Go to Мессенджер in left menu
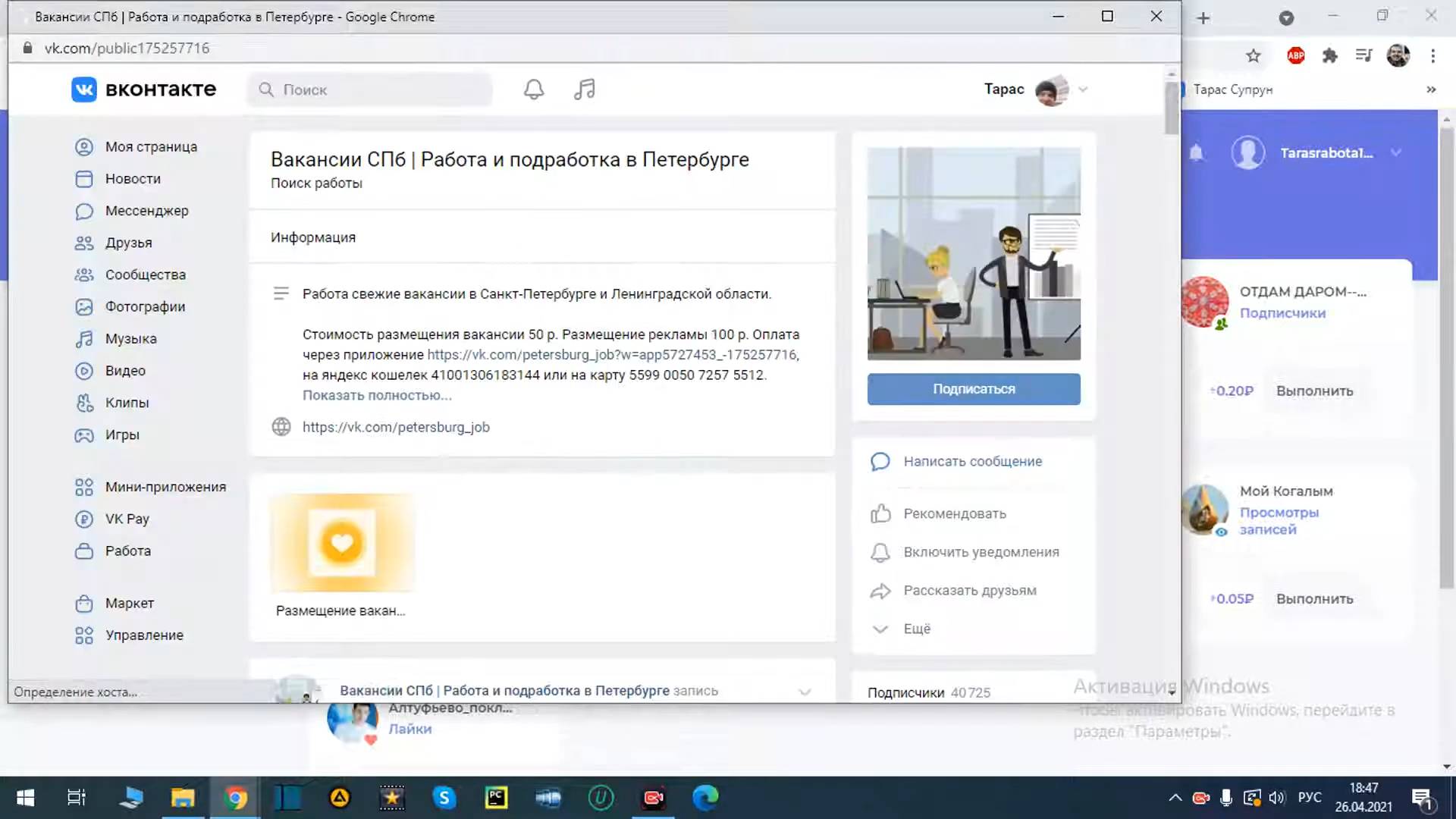 146,211
